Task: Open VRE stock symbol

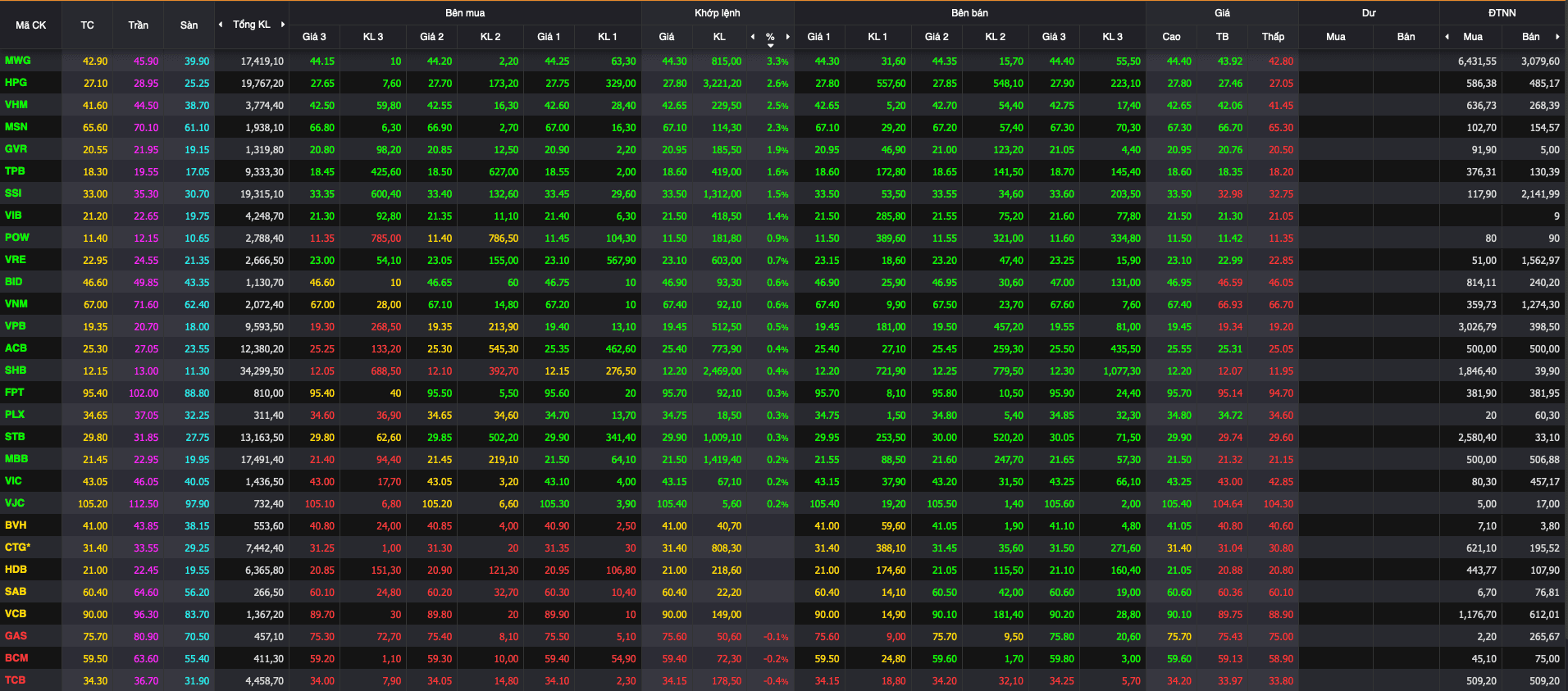Action: point(15,260)
